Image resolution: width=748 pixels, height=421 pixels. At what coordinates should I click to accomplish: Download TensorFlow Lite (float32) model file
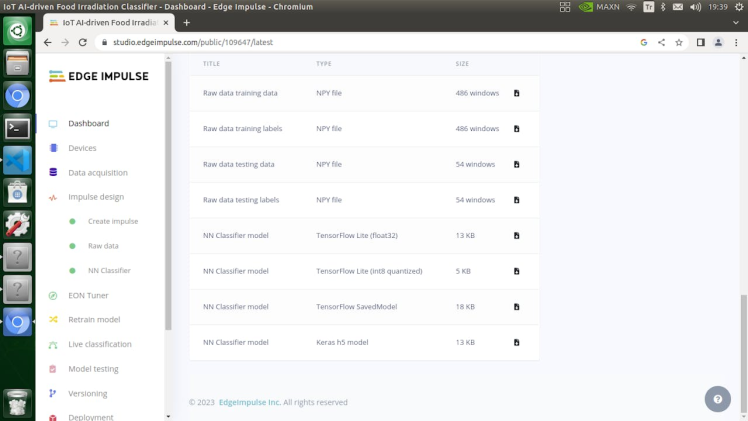(517, 236)
